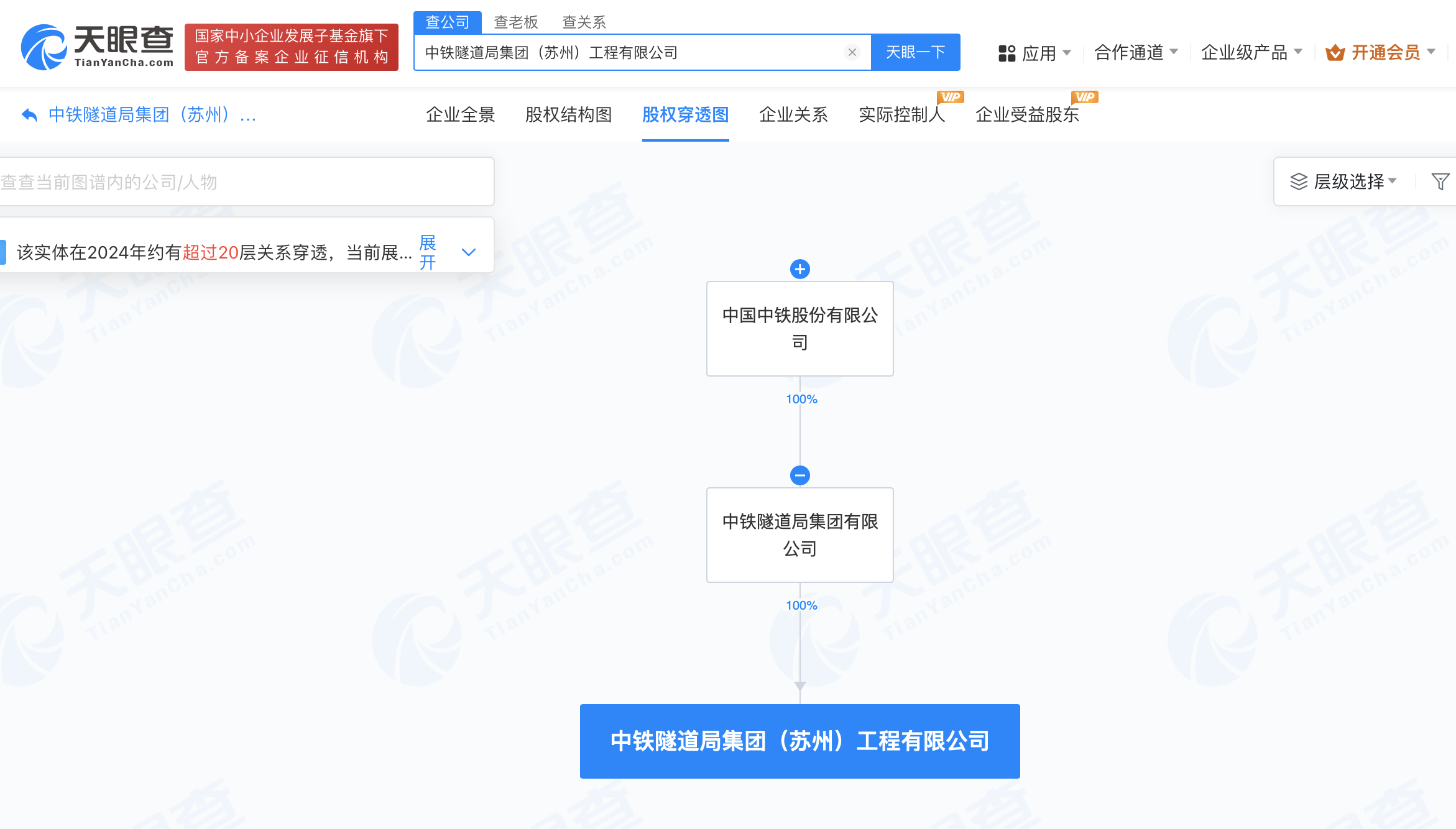The image size is (1456, 829).
Task: Click the layers icon by 层级选择
Action: pos(1298,181)
